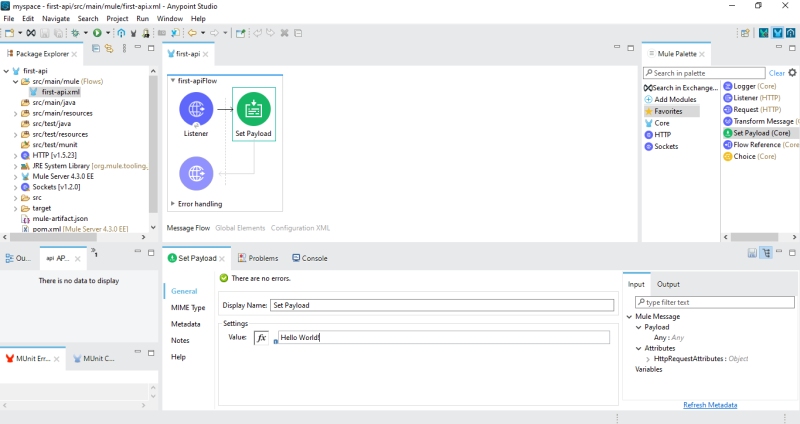
Task: Click Clear link in Mule Palette
Action: (777, 73)
